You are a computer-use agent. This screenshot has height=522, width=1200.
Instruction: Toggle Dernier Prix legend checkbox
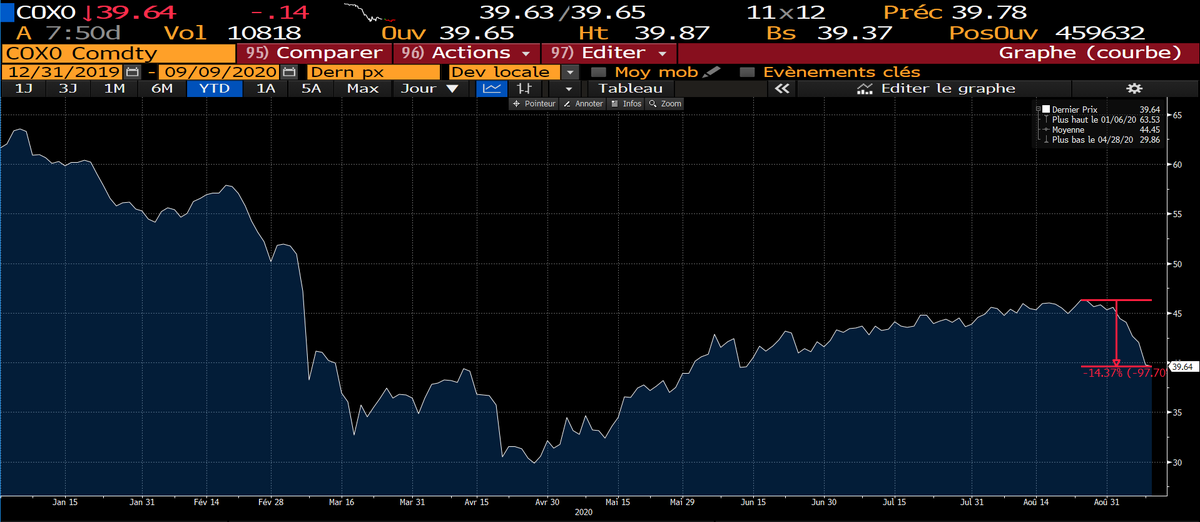point(1046,109)
